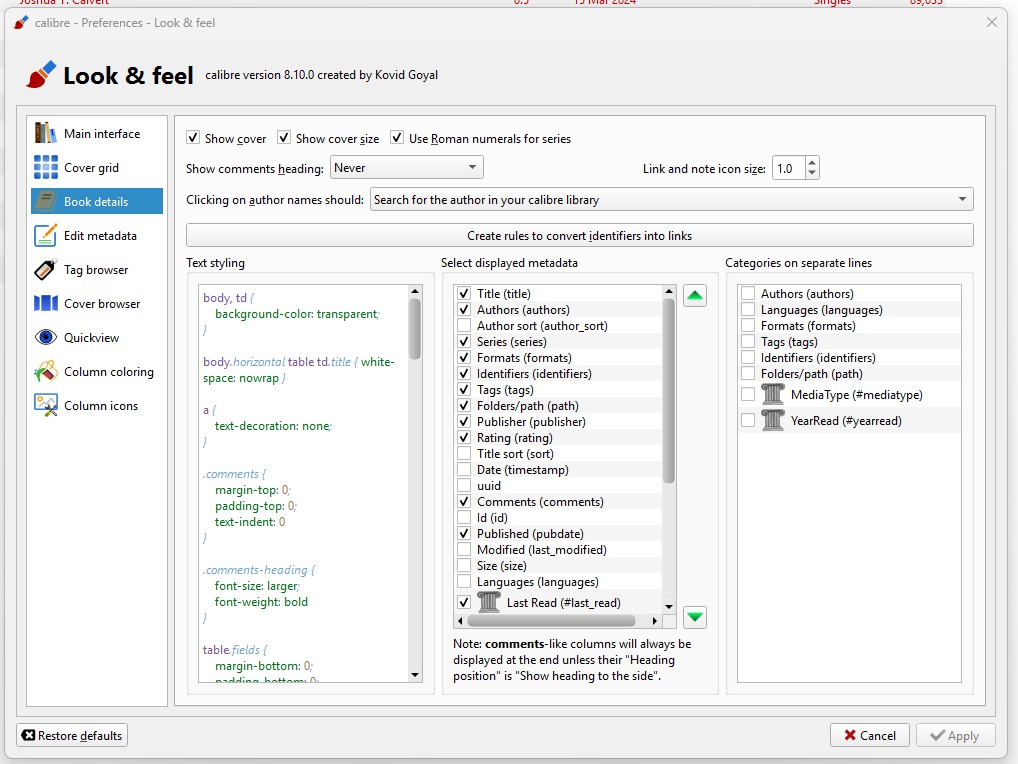Disable Use Roman numerals for series
The width and height of the screenshot is (1018, 764).
pyautogui.click(x=397, y=138)
